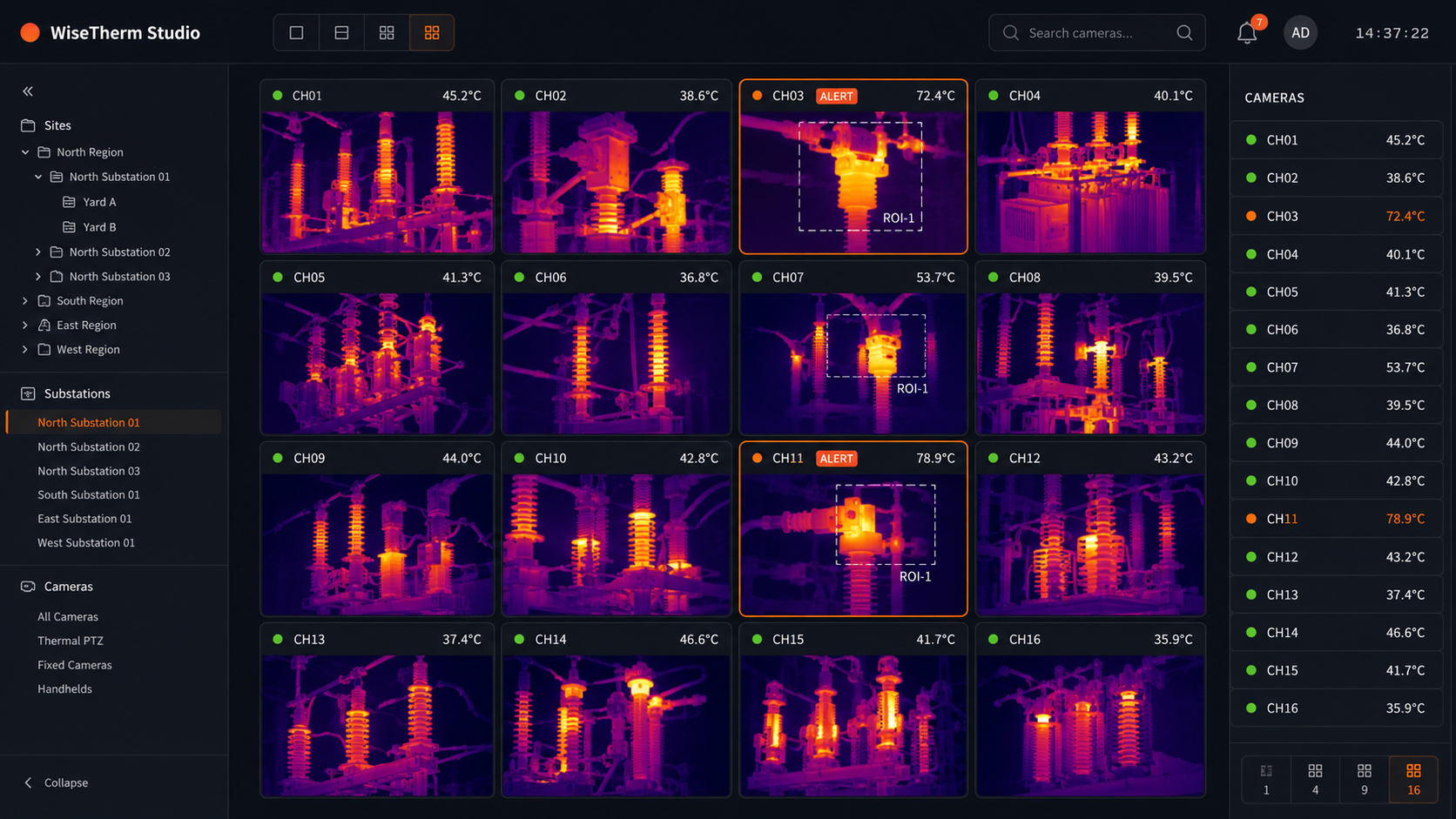Click the Collapse arrow icon at sidebar bottom

(x=28, y=782)
